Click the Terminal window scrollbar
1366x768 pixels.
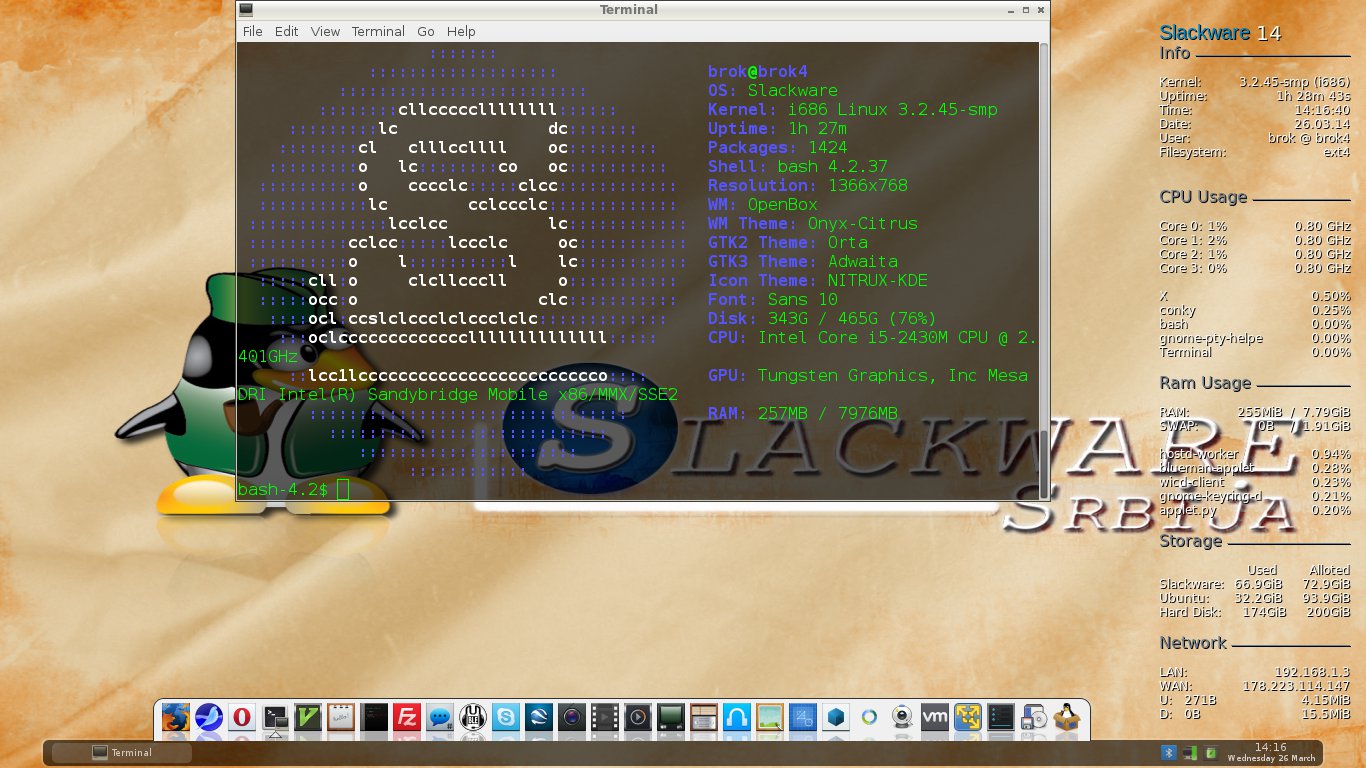click(1045, 270)
